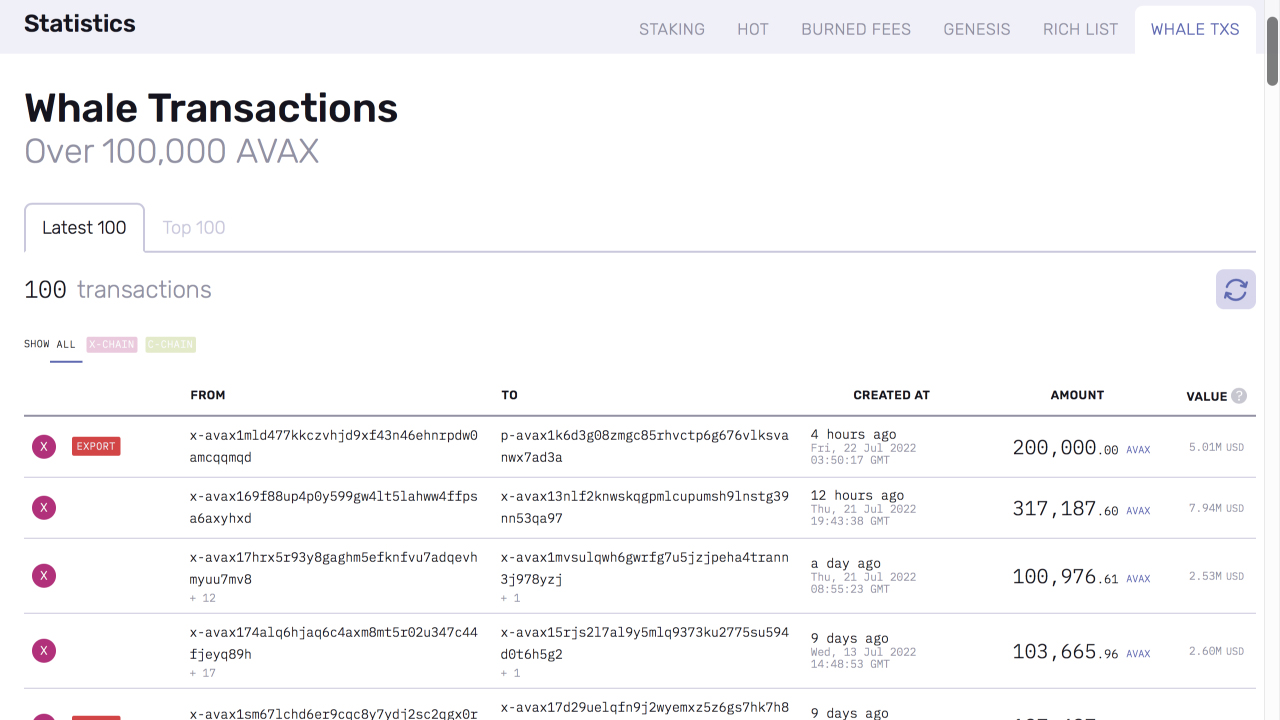1280x720 pixels.
Task: Click the value 2.60M USD
Action: click(1216, 651)
